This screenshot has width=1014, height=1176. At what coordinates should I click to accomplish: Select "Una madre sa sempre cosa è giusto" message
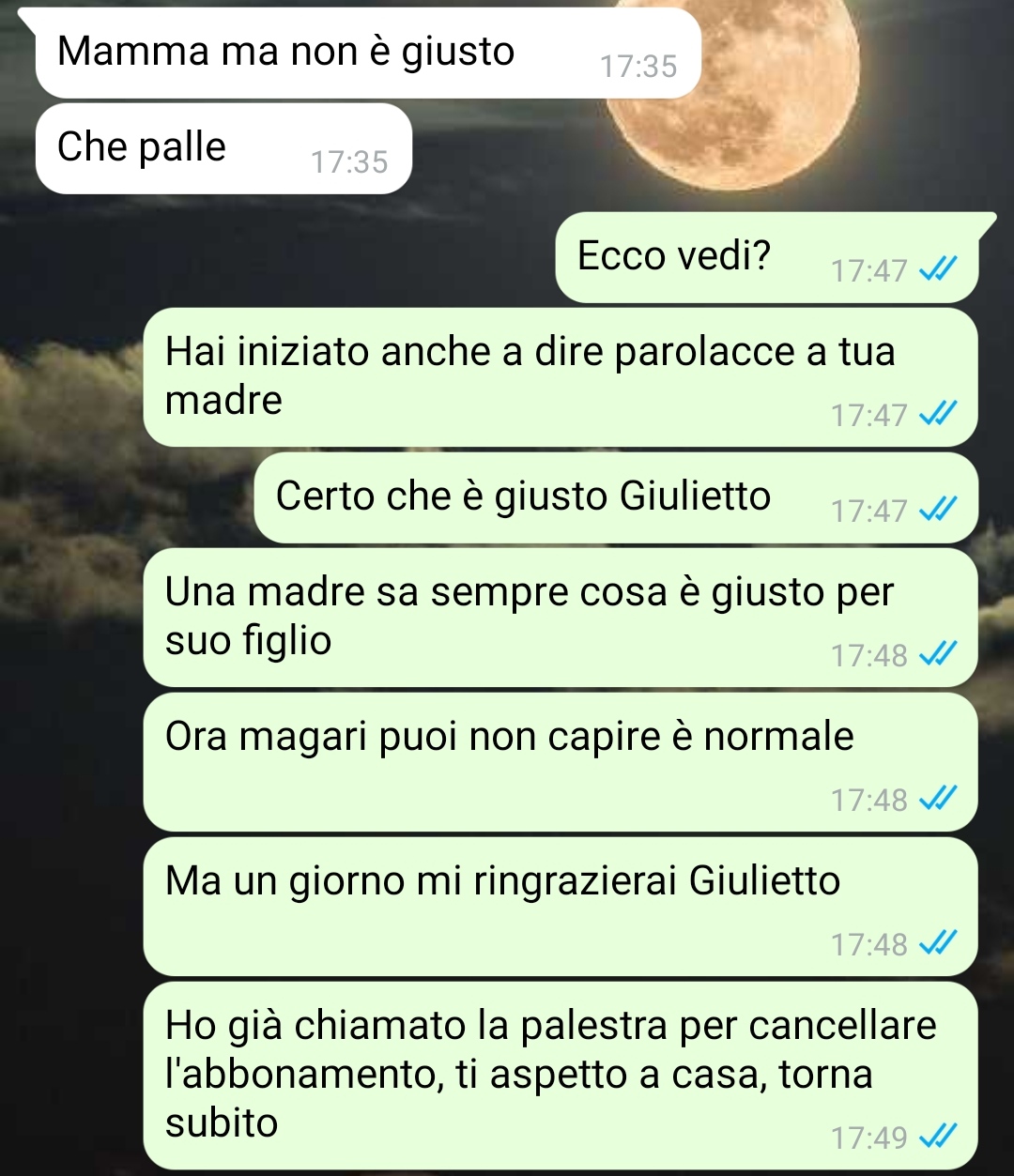click(x=561, y=618)
